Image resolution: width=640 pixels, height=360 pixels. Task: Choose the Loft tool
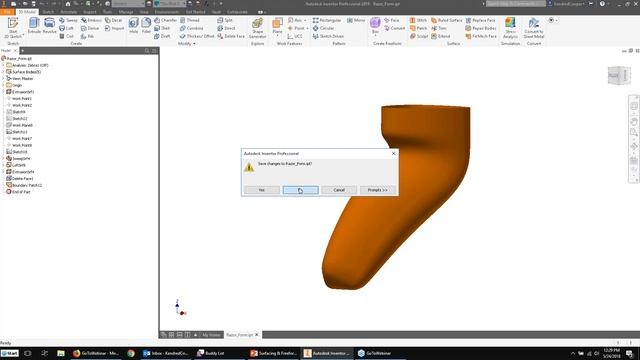tap(67, 28)
